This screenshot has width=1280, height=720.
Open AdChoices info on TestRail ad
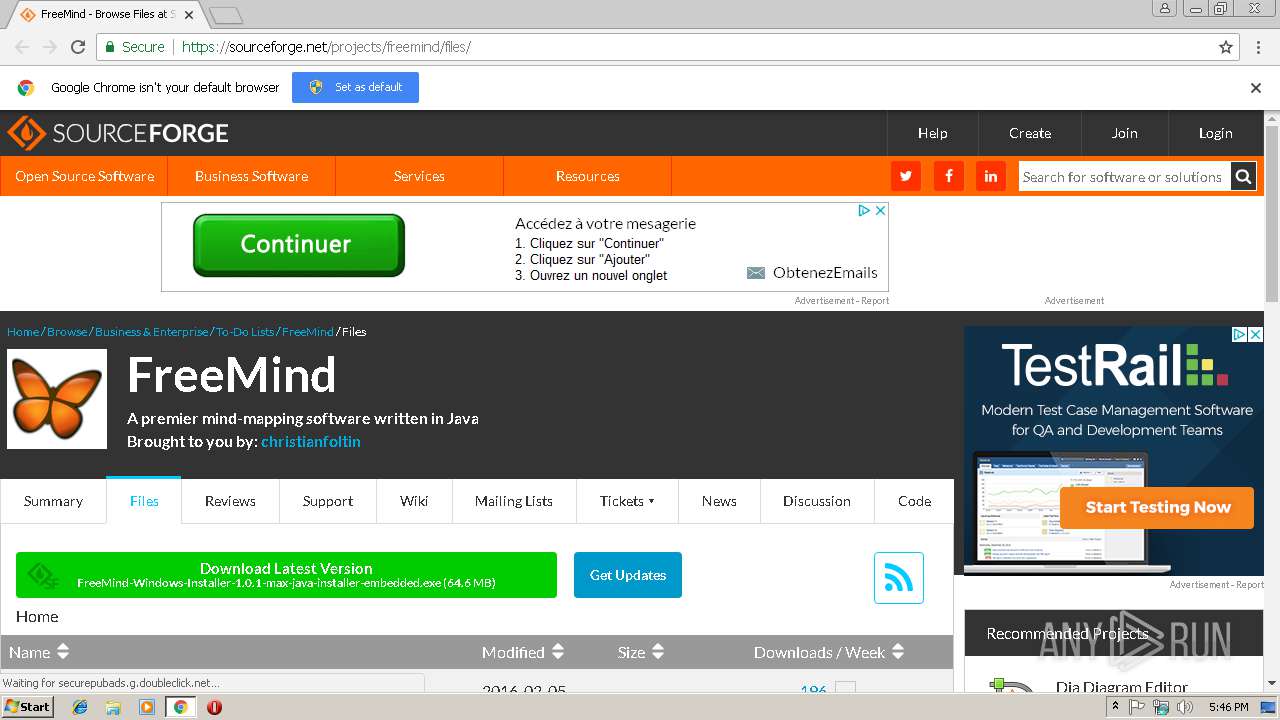coord(1238,335)
